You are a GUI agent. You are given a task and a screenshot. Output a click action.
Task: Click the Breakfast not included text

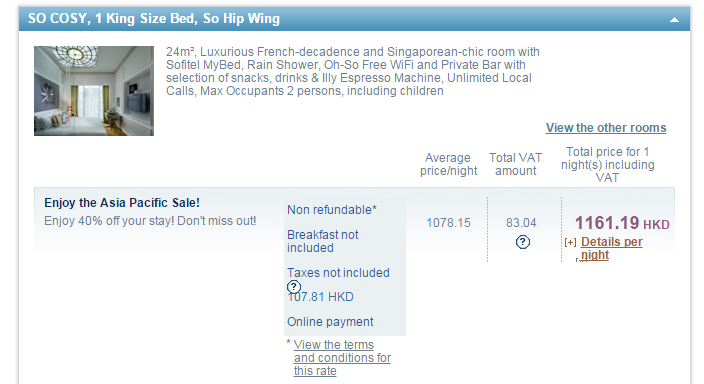[x=323, y=241]
